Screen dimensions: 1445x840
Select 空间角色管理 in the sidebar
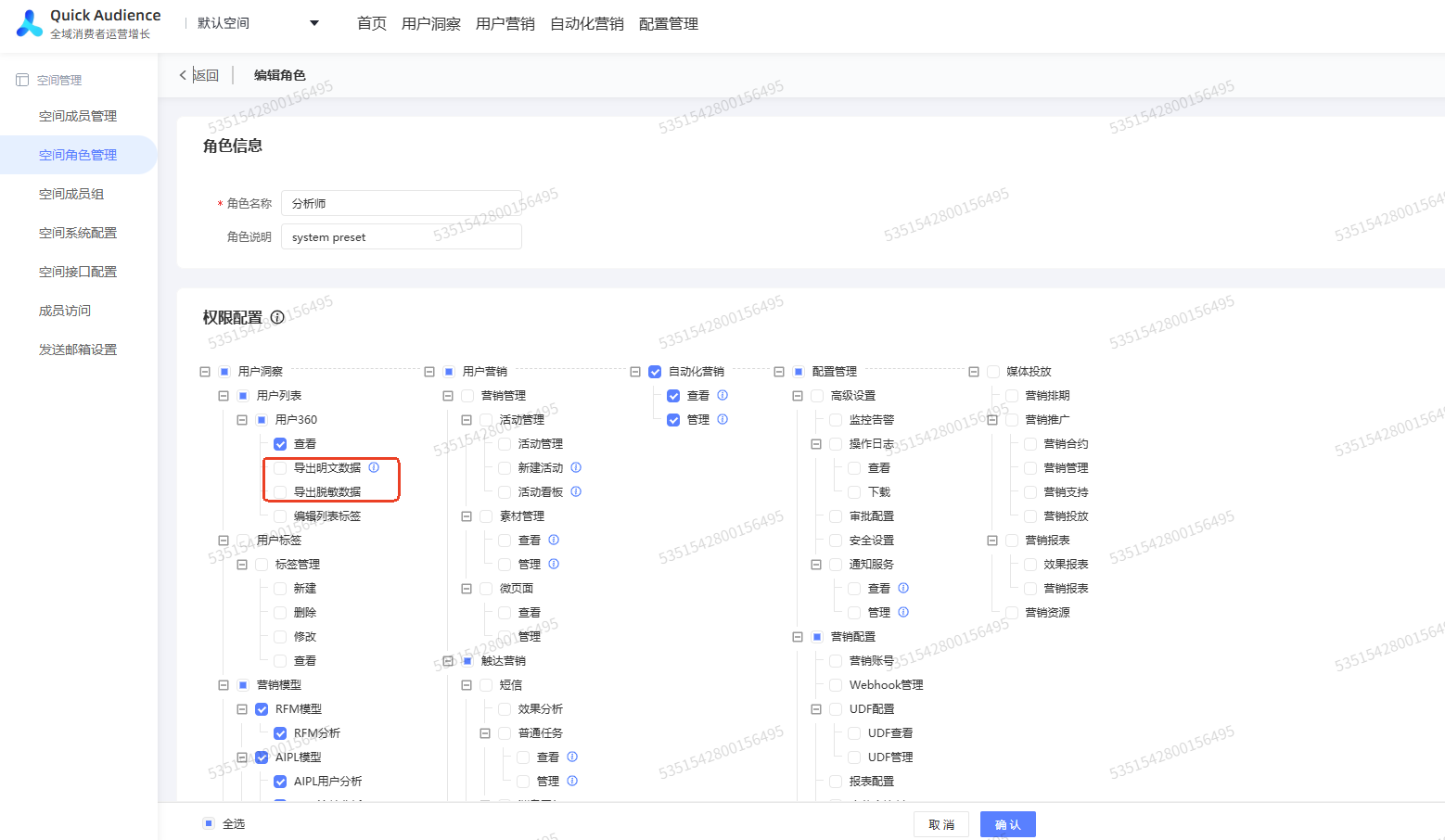78,155
